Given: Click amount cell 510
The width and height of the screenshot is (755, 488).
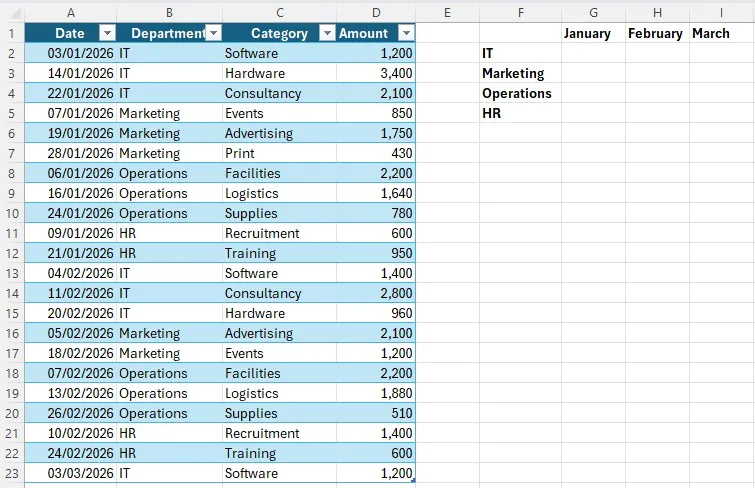Looking at the screenshot, I should coord(376,413).
